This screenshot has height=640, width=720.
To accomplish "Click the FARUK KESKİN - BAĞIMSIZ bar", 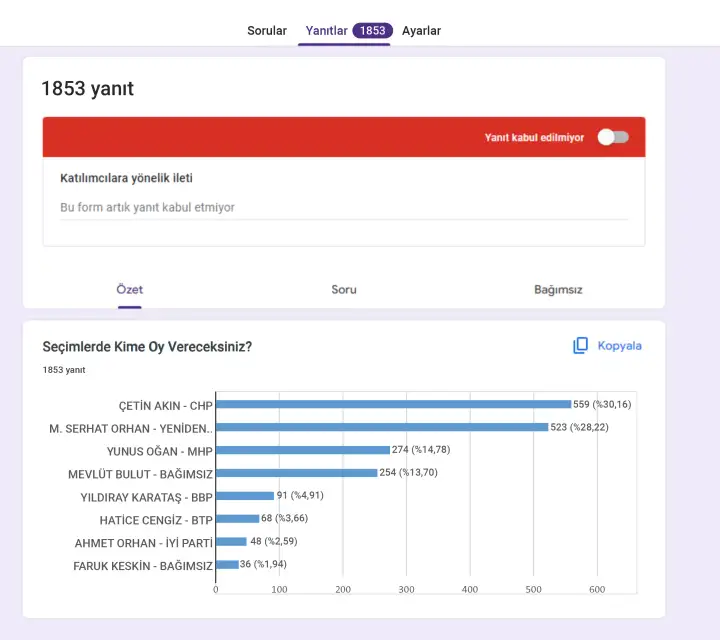I will click(x=227, y=564).
